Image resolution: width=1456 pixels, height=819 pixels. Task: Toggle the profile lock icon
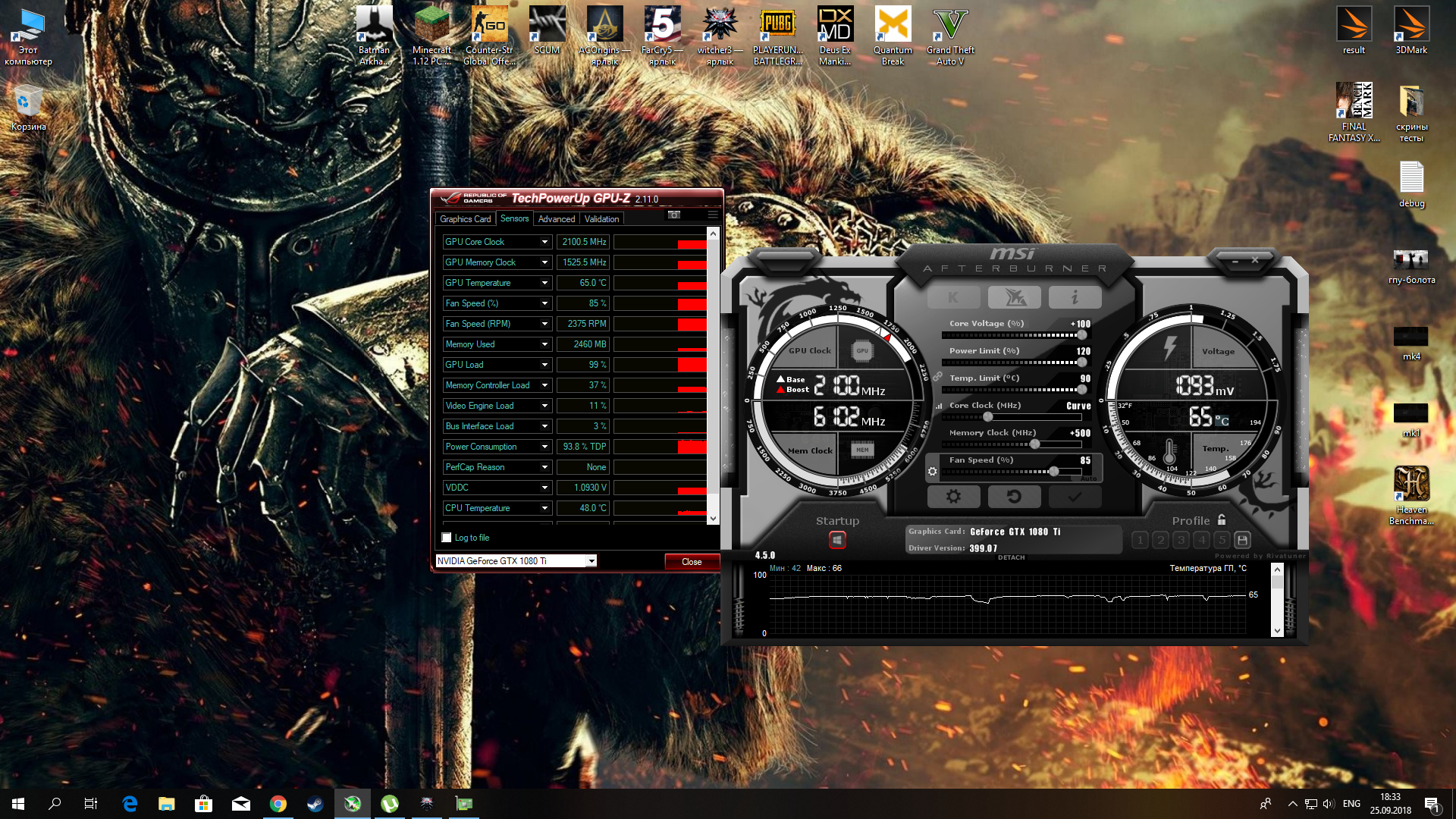[1222, 520]
